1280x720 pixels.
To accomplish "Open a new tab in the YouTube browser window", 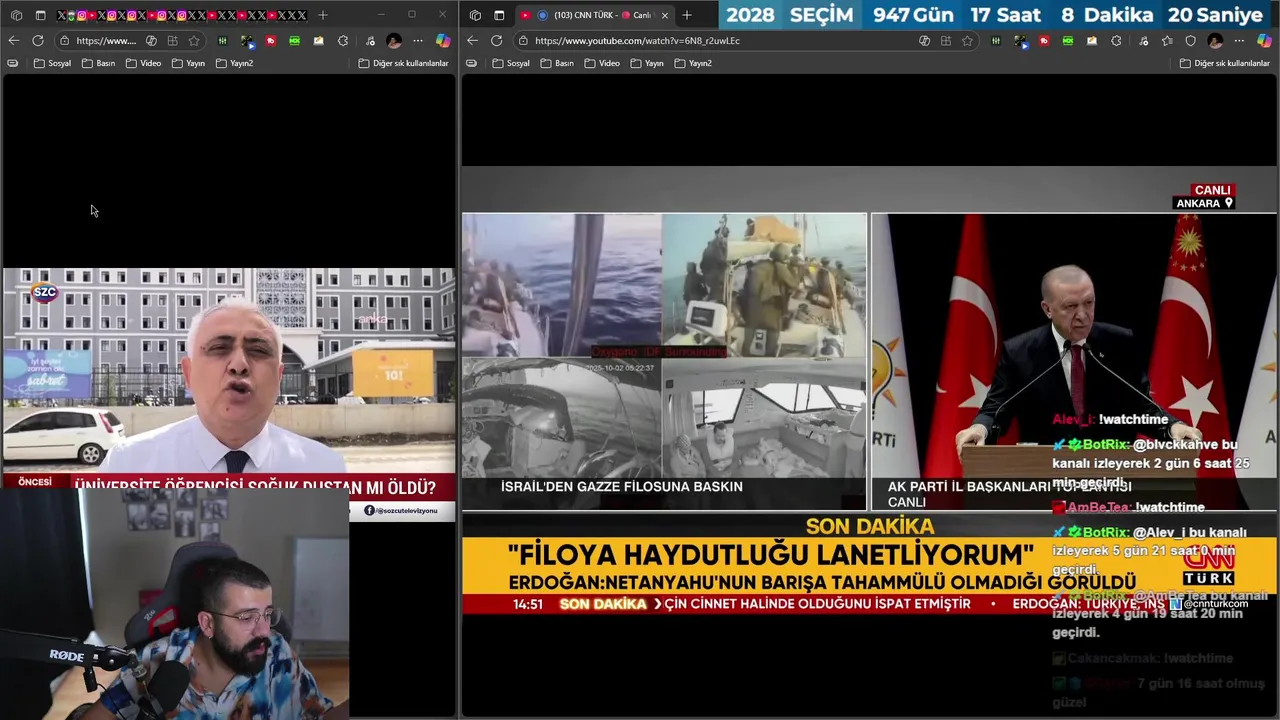I will coord(687,15).
